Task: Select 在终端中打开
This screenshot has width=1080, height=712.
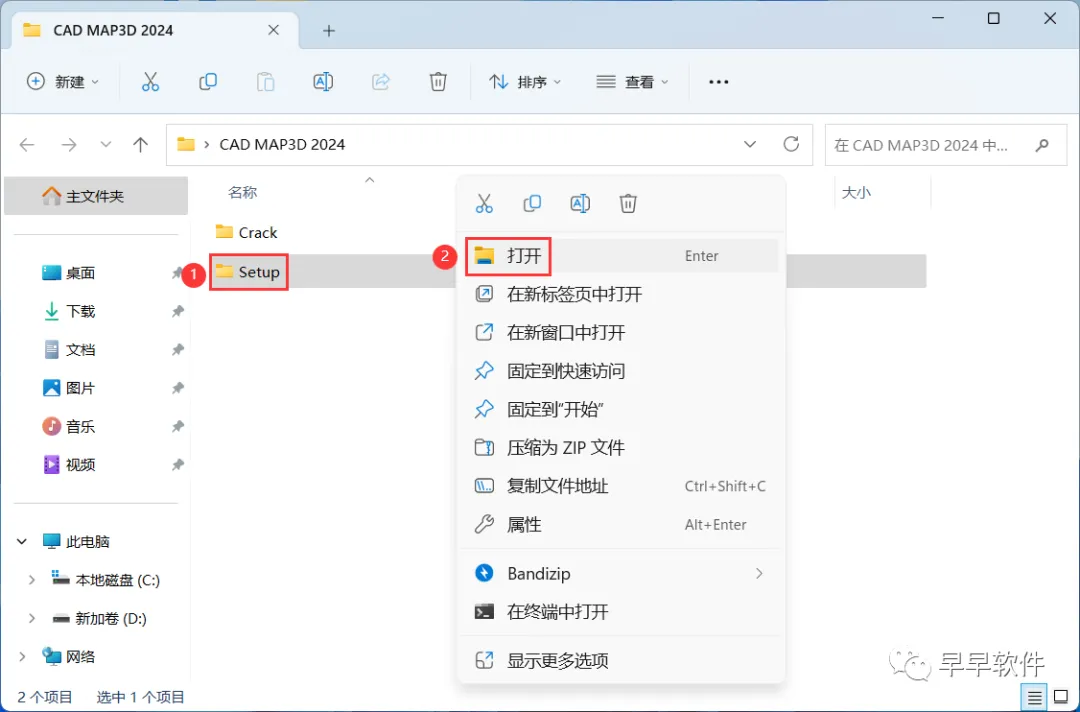Action: coord(621,611)
